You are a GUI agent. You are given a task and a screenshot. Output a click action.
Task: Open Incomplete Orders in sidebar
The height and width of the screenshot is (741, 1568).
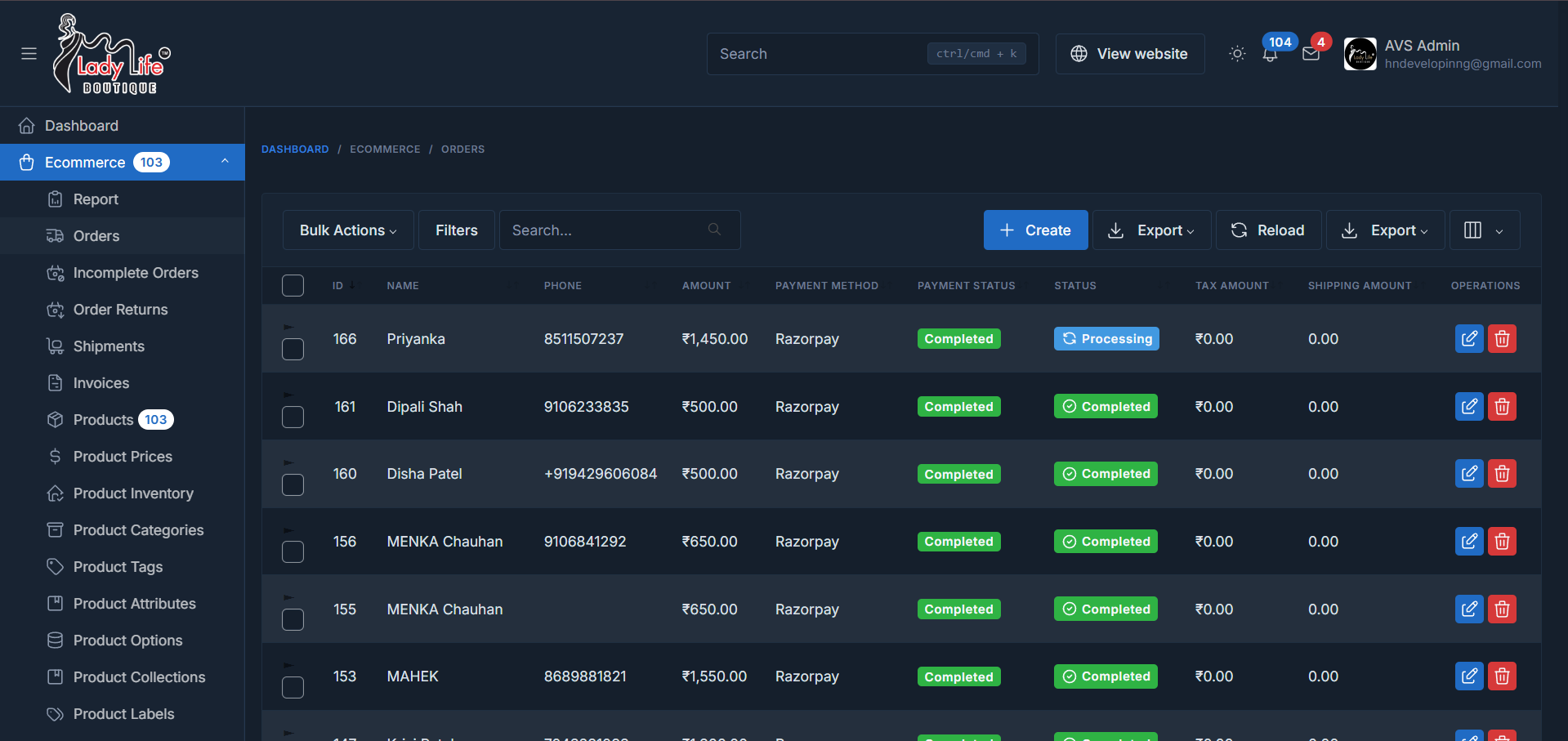136,273
